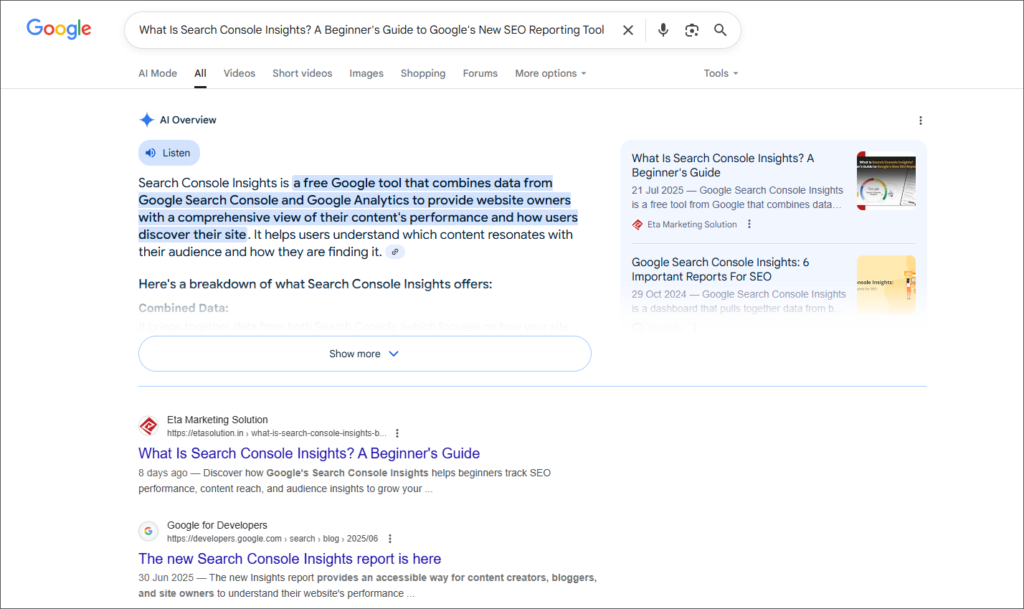Click the AI Overview sparkle icon
Image resolution: width=1024 pixels, height=609 pixels.
click(146, 120)
